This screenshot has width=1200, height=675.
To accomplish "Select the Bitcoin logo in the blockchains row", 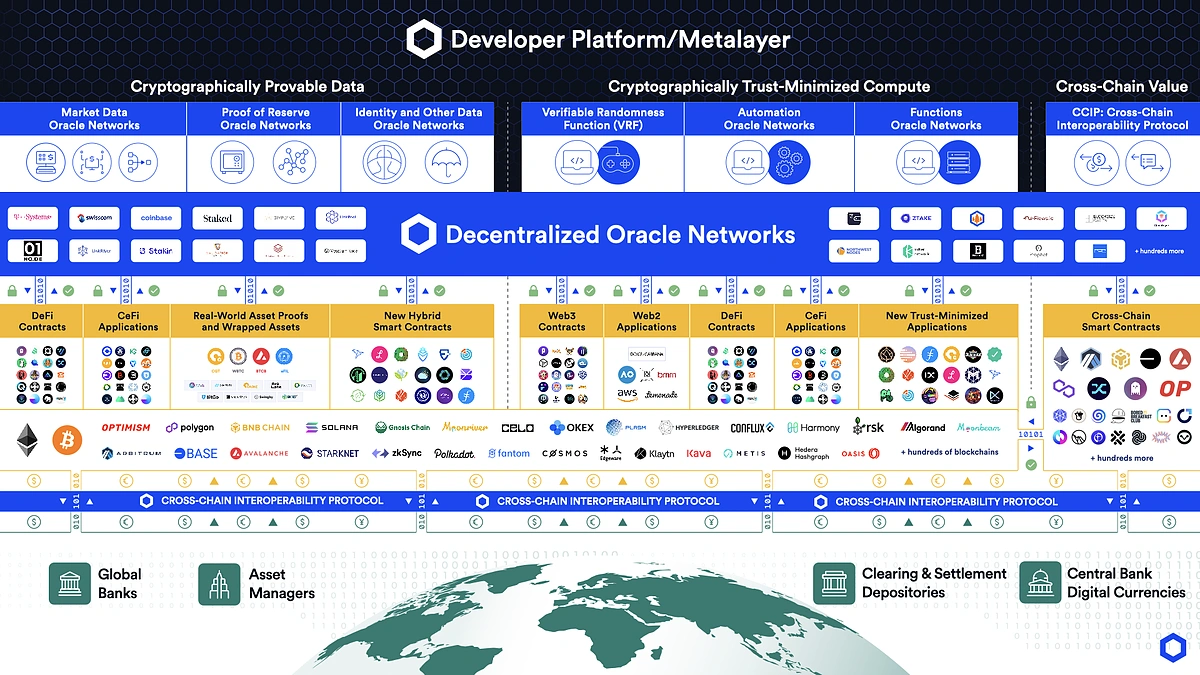I will coord(68,439).
